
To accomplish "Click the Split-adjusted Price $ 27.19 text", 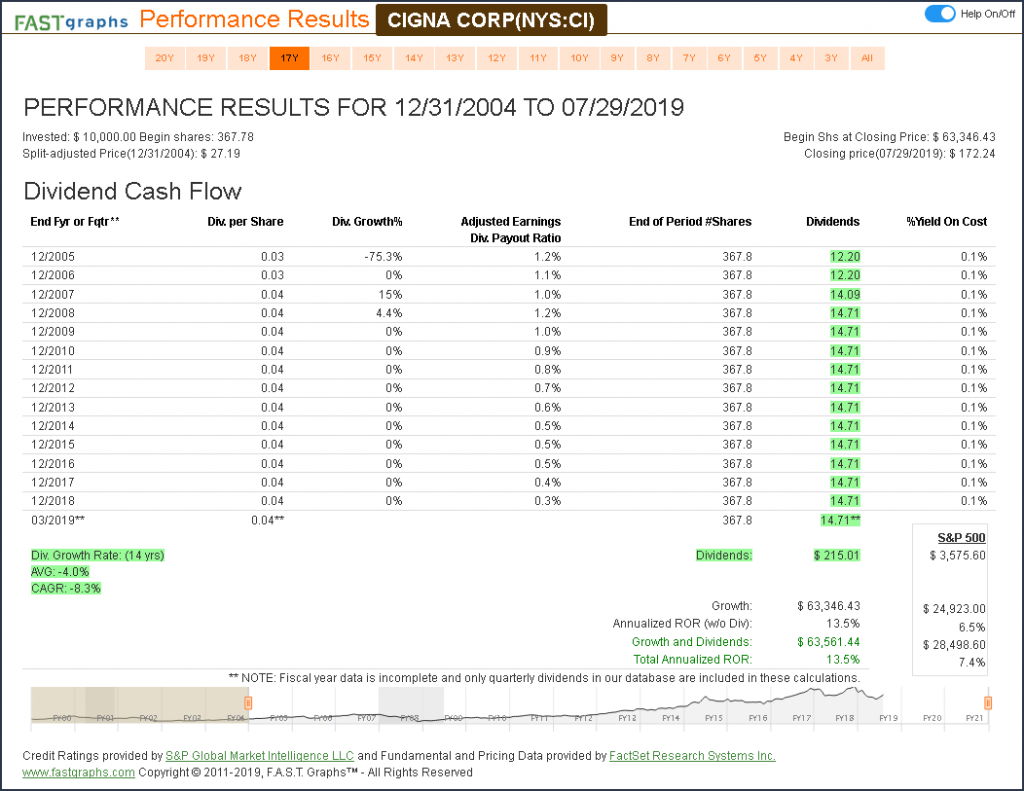I will click(x=131, y=153).
